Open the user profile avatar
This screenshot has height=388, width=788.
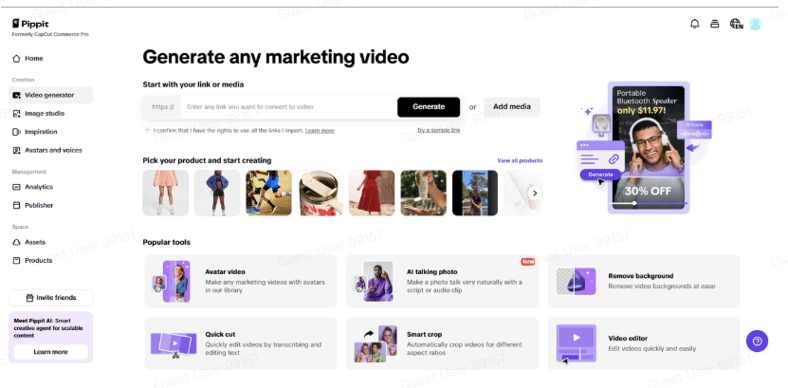tap(755, 24)
